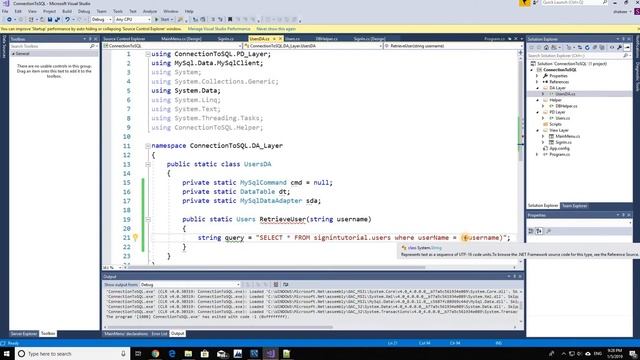The width and height of the screenshot is (640, 360).
Task: Collapse the RetrieveUser method on line 19
Action: point(148,219)
